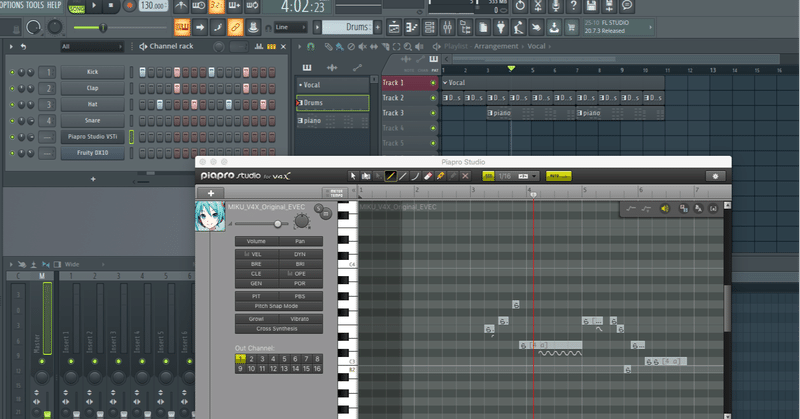
Task: Open the All channel filter dropdown
Action: click(92, 46)
